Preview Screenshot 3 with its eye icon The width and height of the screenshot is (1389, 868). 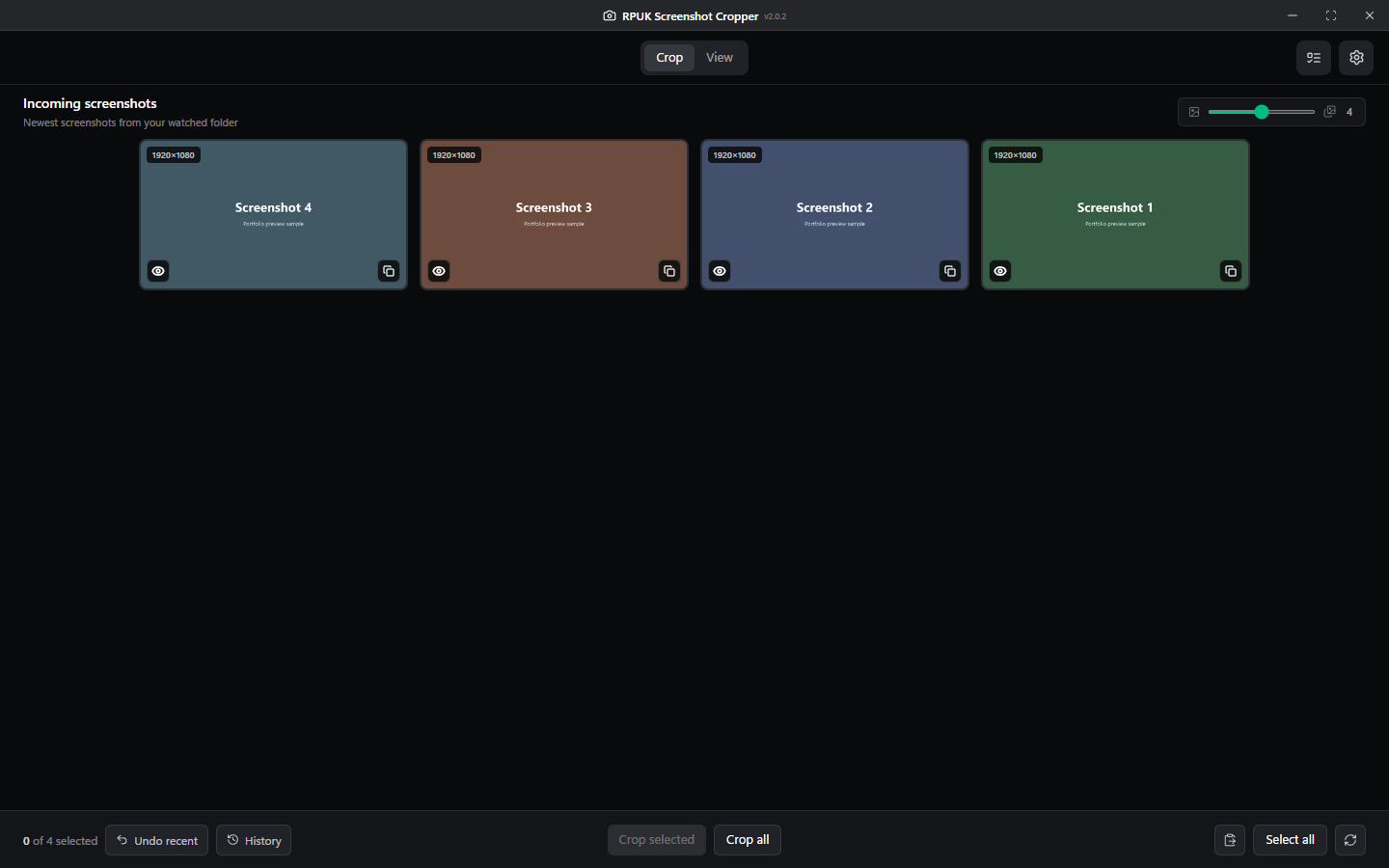[x=439, y=271]
